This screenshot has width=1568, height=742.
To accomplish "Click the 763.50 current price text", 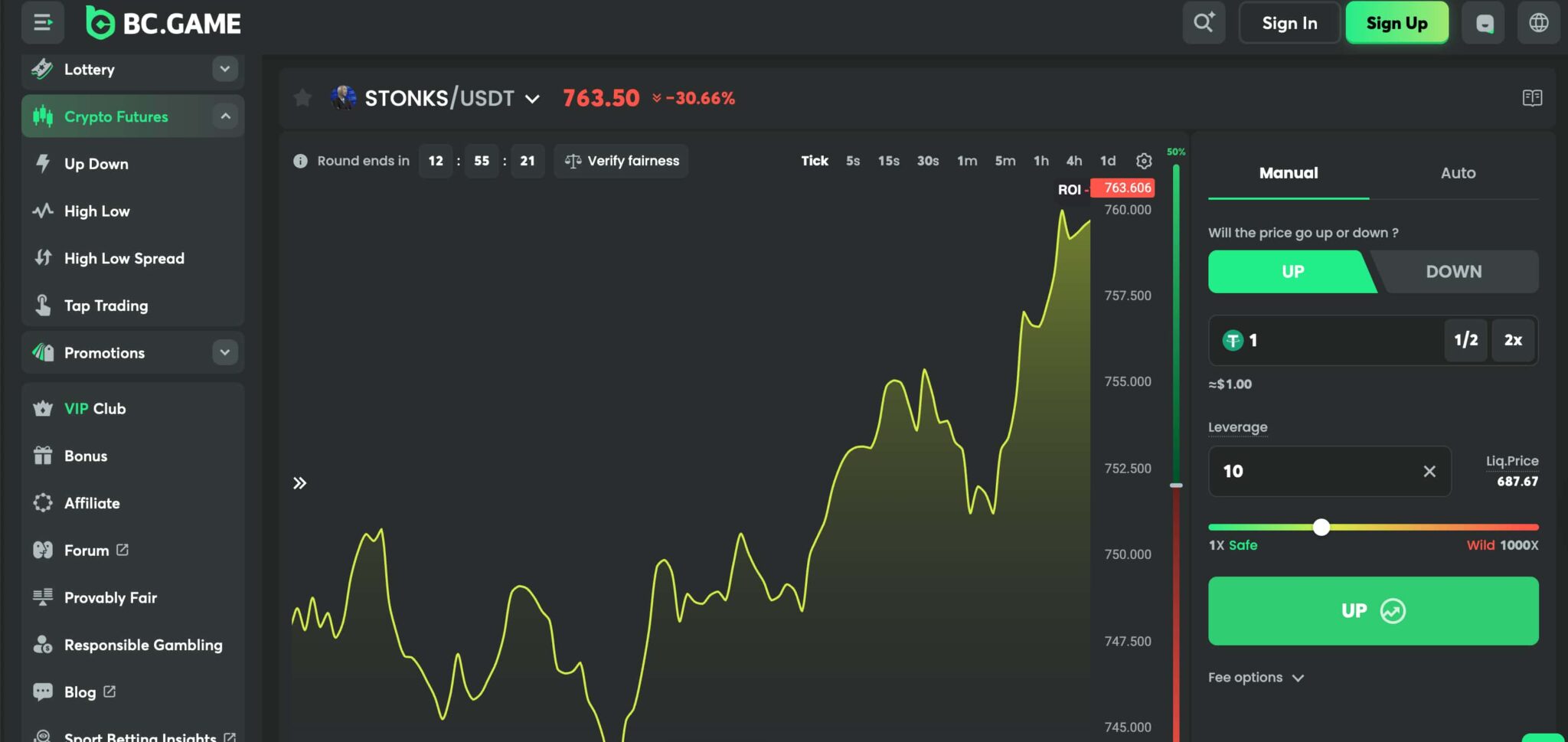I will 601,98.
